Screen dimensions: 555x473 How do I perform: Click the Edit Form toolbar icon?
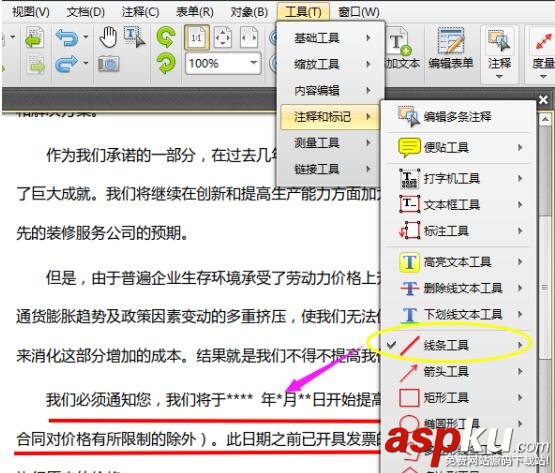(x=451, y=49)
